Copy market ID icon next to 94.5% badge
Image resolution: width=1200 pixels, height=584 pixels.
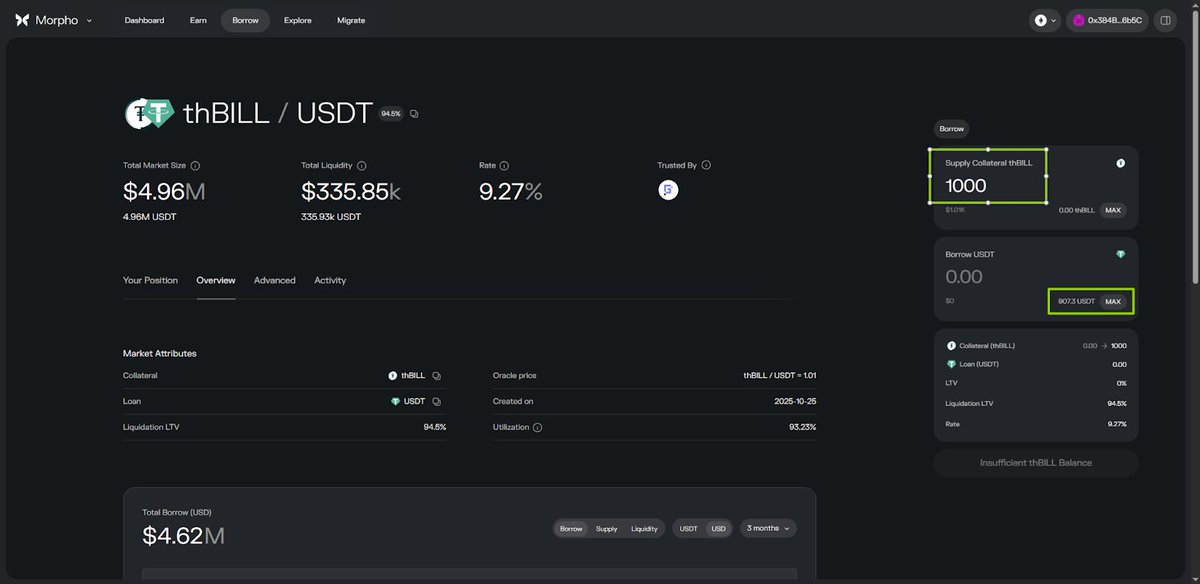coord(414,114)
